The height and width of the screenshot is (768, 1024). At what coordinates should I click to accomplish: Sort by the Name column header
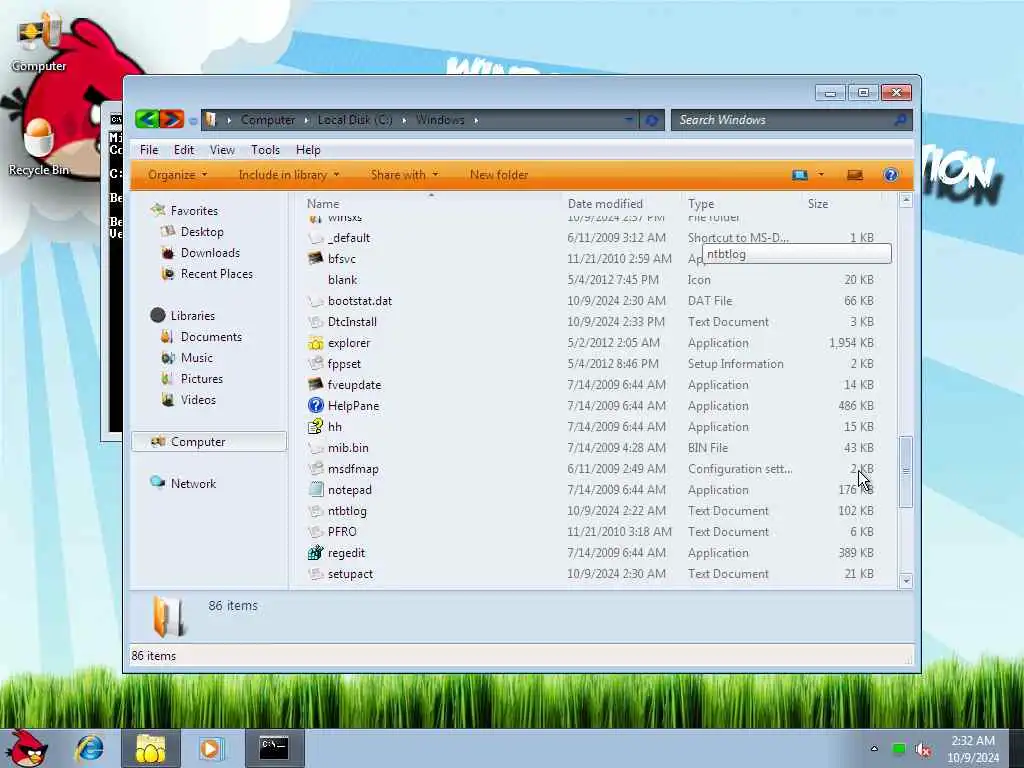tap(431, 203)
